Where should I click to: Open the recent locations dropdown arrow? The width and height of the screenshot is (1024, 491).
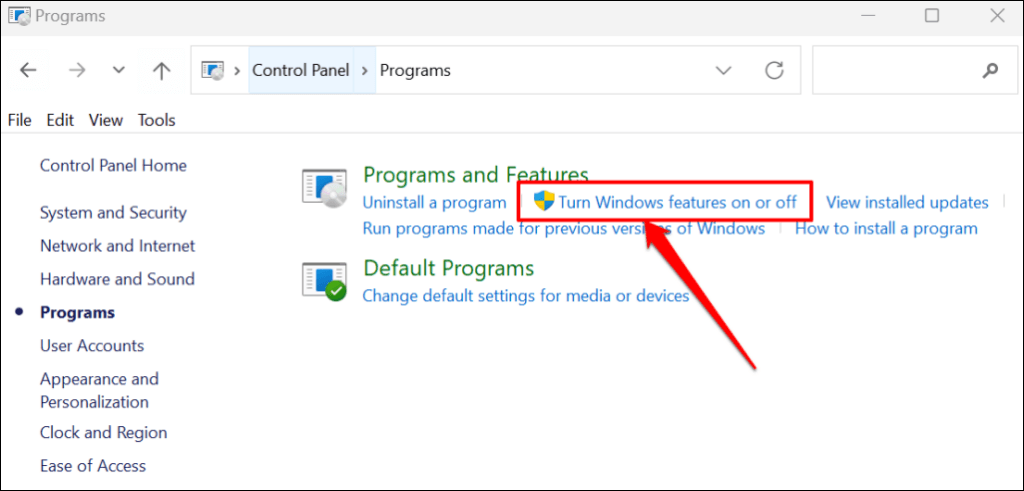tap(119, 70)
